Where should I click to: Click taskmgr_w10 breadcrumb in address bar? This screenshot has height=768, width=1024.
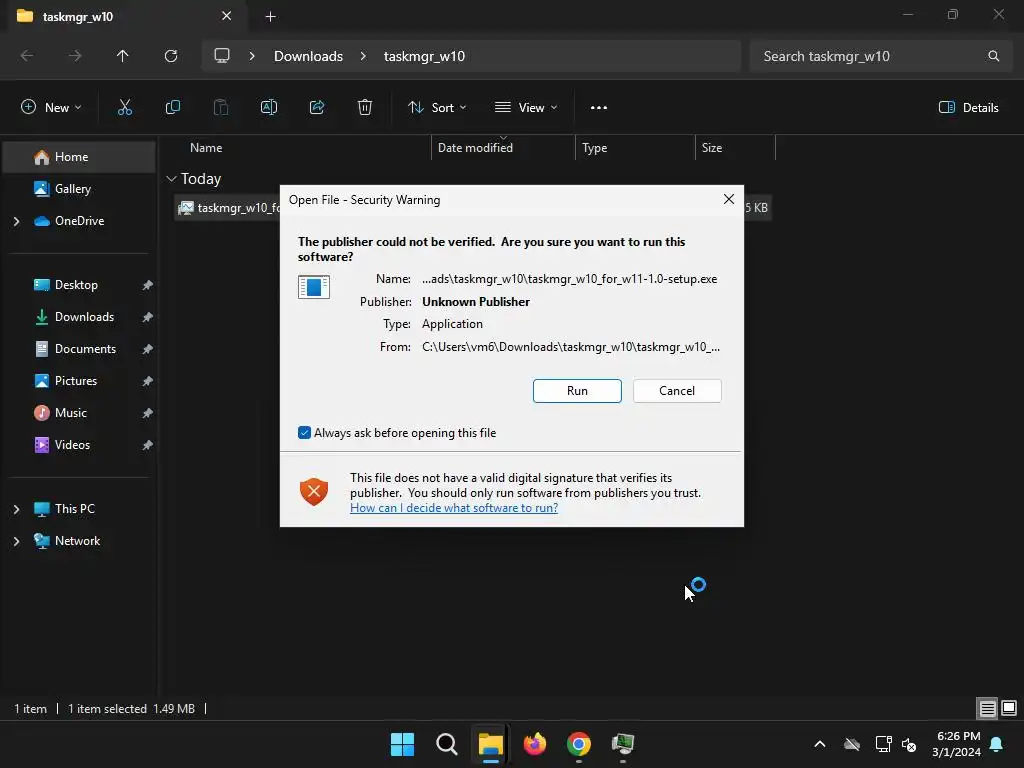424,56
